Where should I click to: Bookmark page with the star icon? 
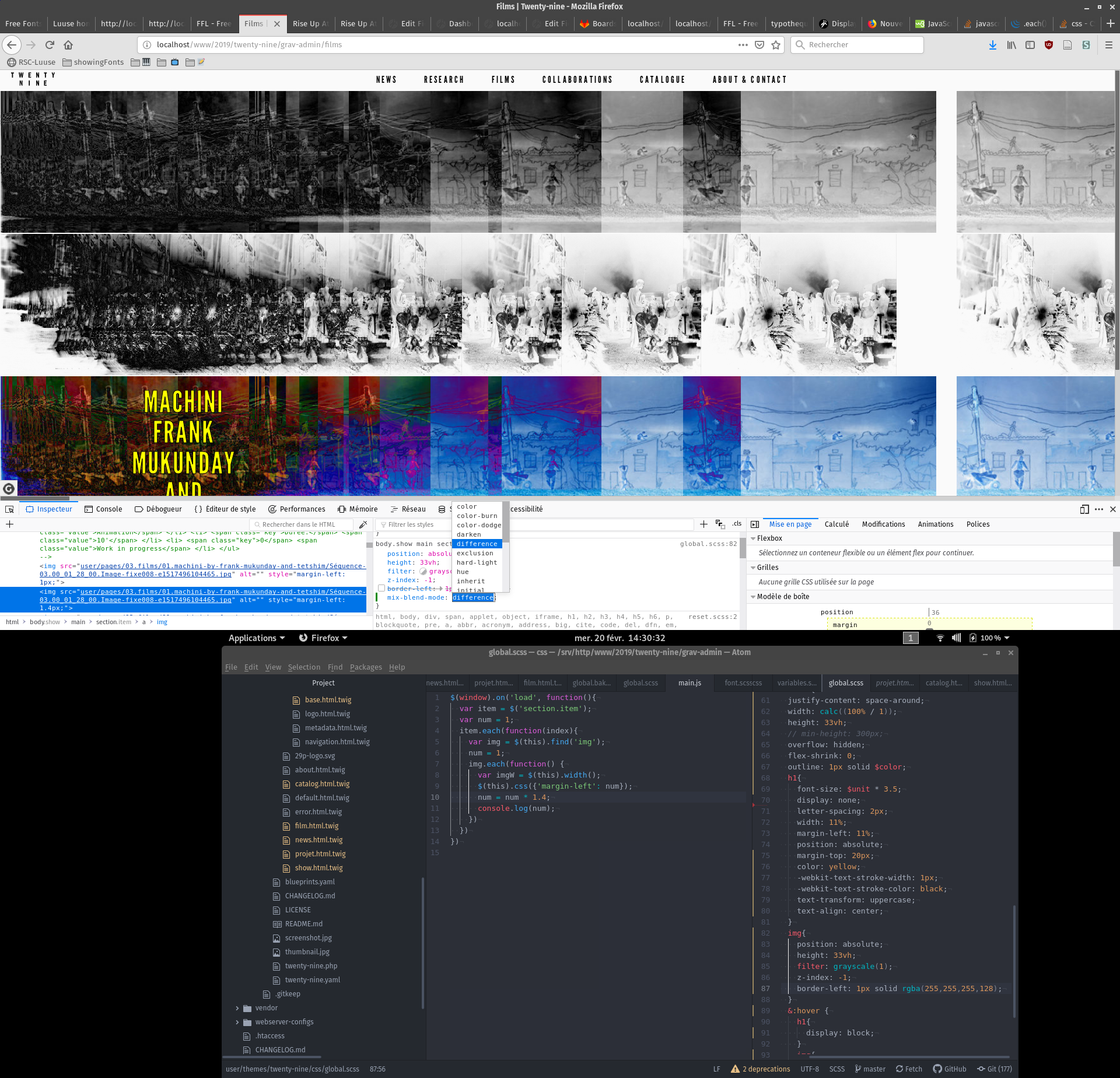pos(776,45)
